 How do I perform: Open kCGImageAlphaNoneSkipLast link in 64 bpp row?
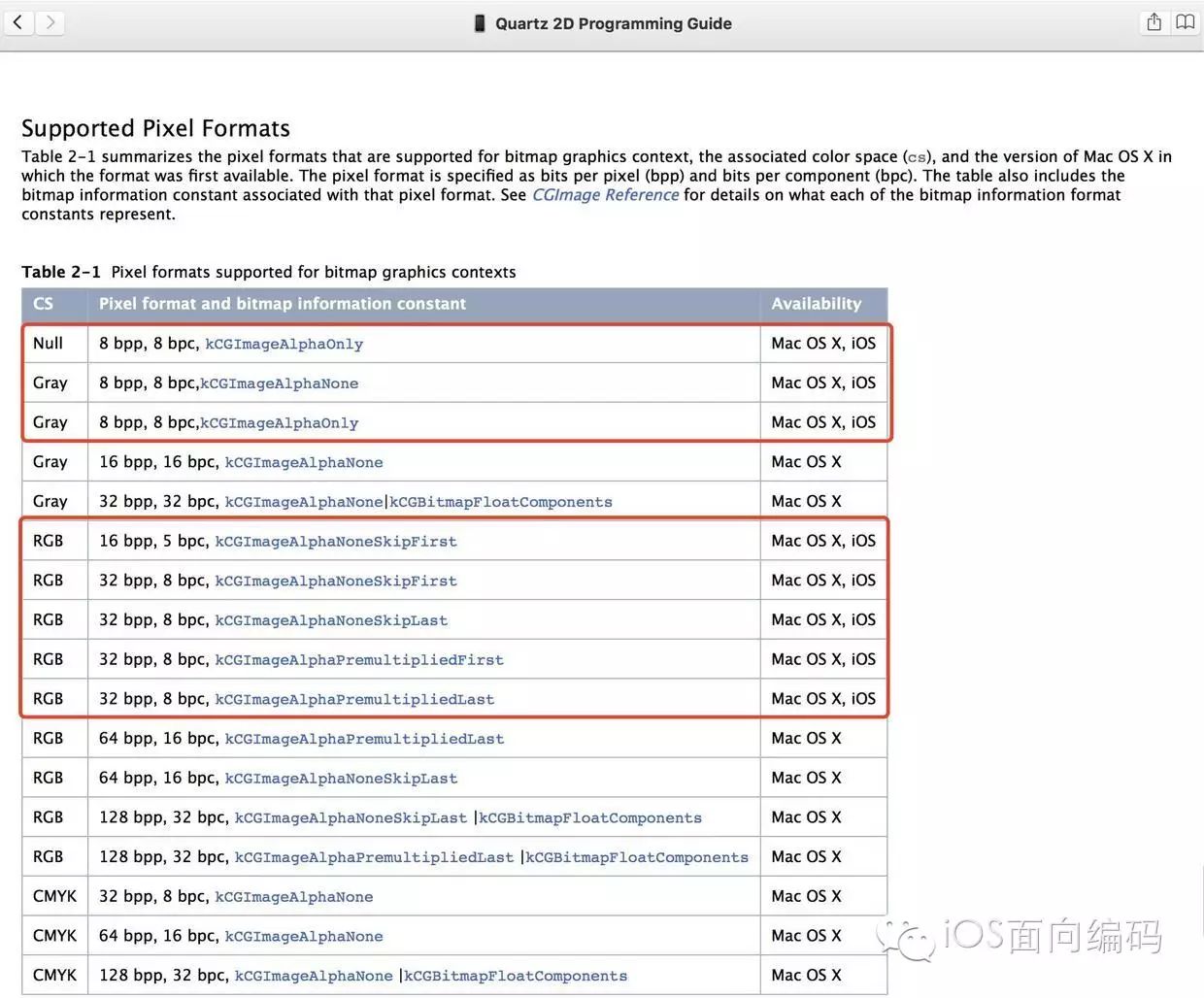point(341,779)
